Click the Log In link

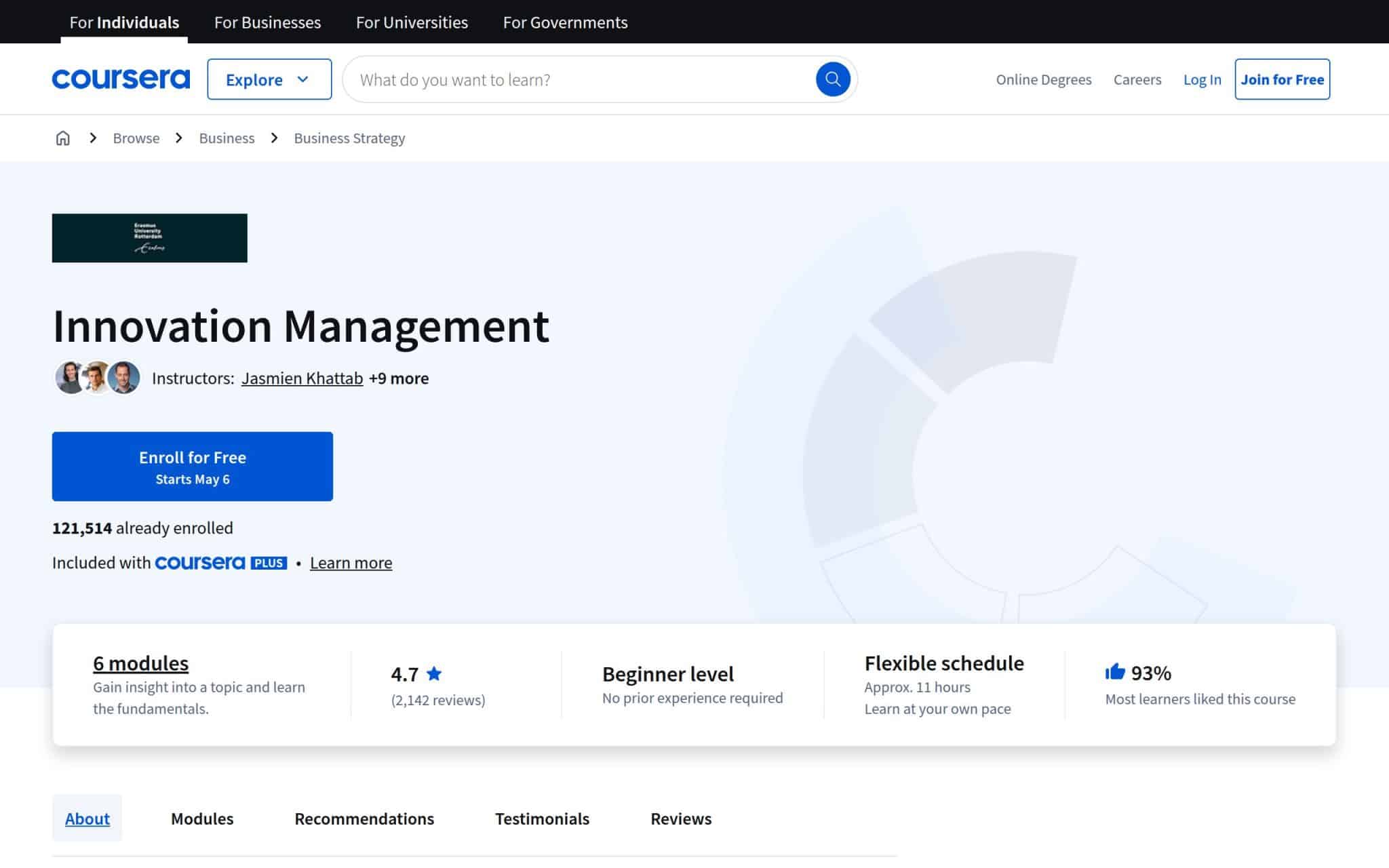point(1202,79)
